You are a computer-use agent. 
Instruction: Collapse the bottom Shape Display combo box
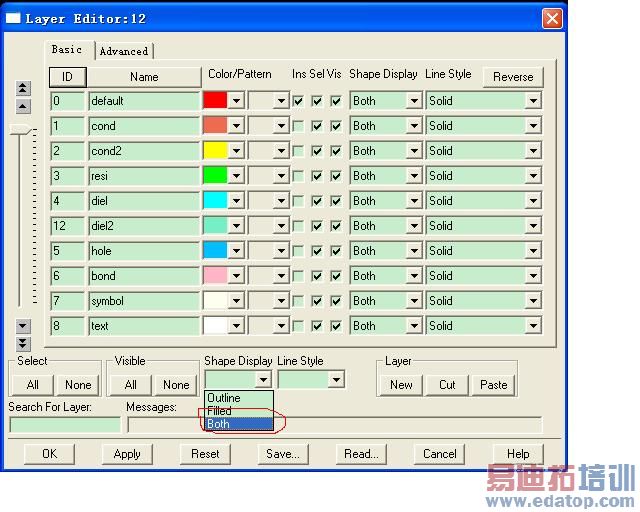tap(263, 380)
